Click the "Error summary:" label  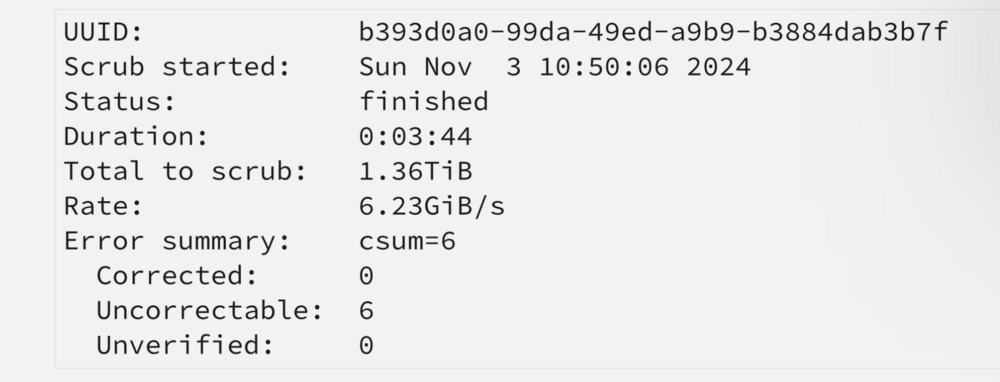tap(177, 240)
